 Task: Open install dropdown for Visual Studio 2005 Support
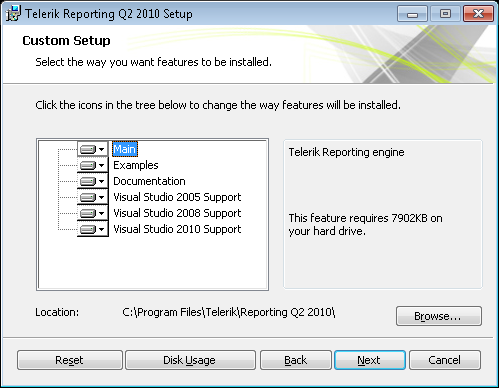[93, 197]
